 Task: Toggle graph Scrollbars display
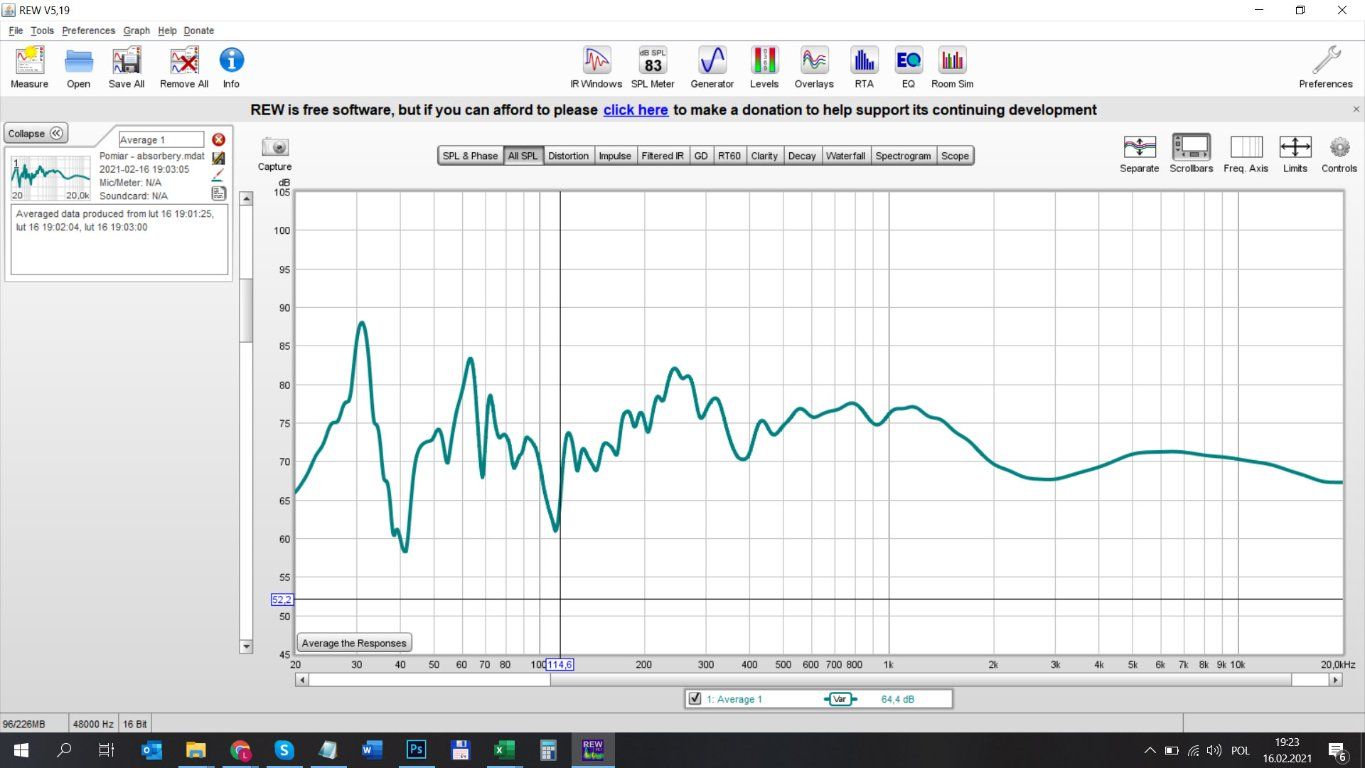coord(1191,147)
